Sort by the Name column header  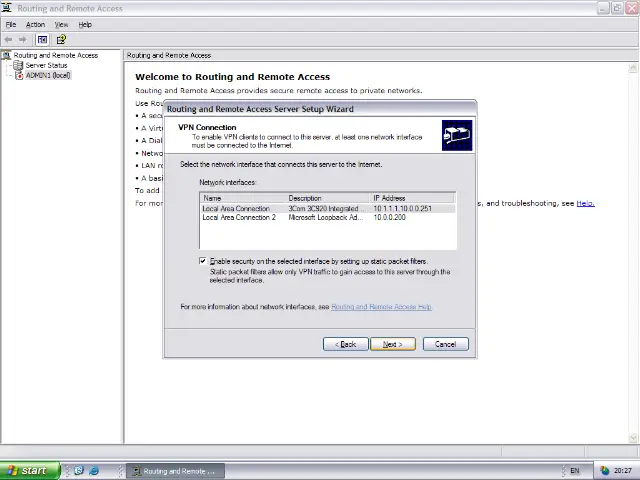tap(243, 198)
